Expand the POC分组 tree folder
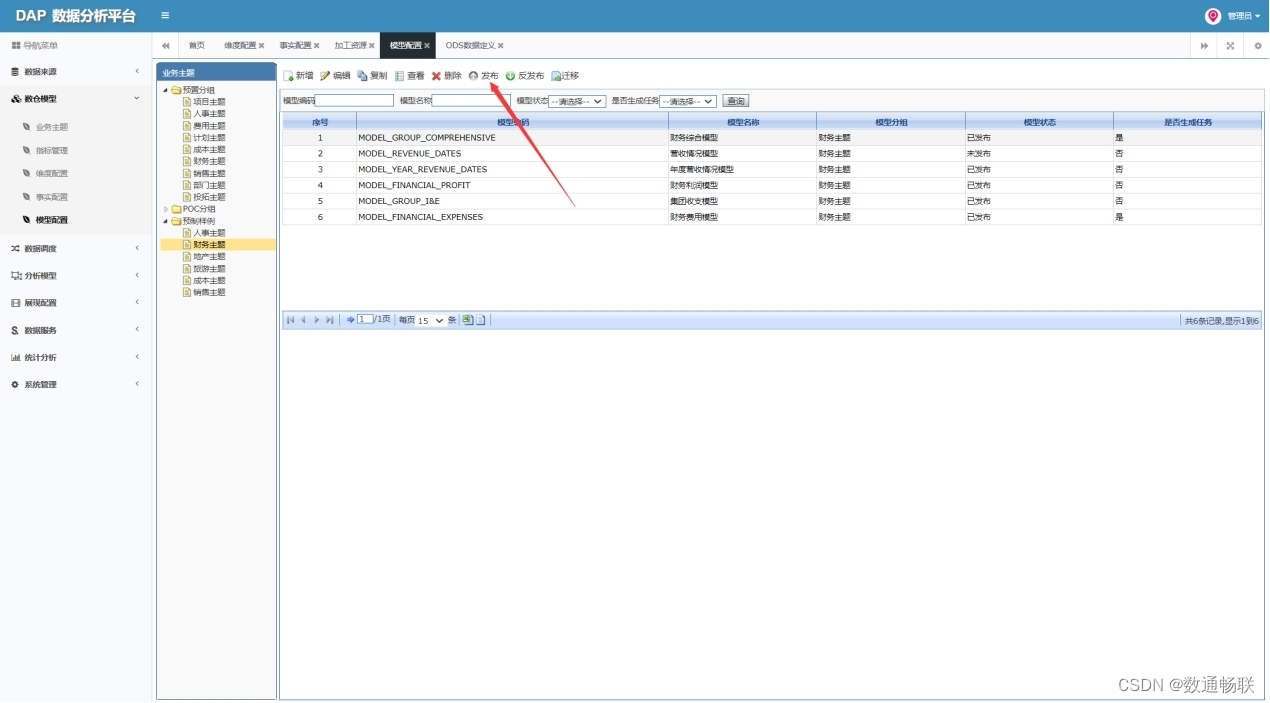Viewport: 1270px width, 703px height. [166, 209]
